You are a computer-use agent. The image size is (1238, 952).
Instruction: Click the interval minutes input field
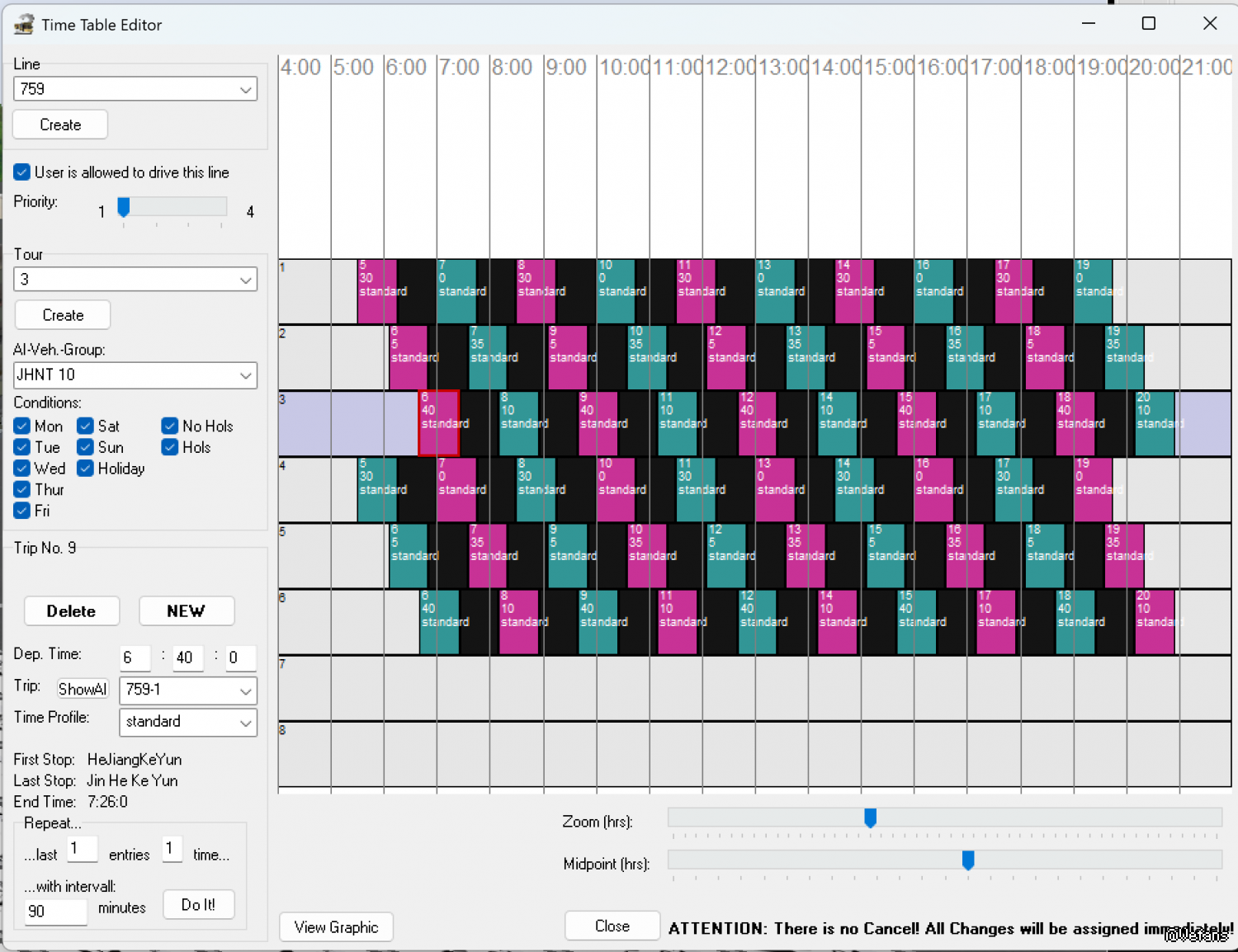(55, 911)
